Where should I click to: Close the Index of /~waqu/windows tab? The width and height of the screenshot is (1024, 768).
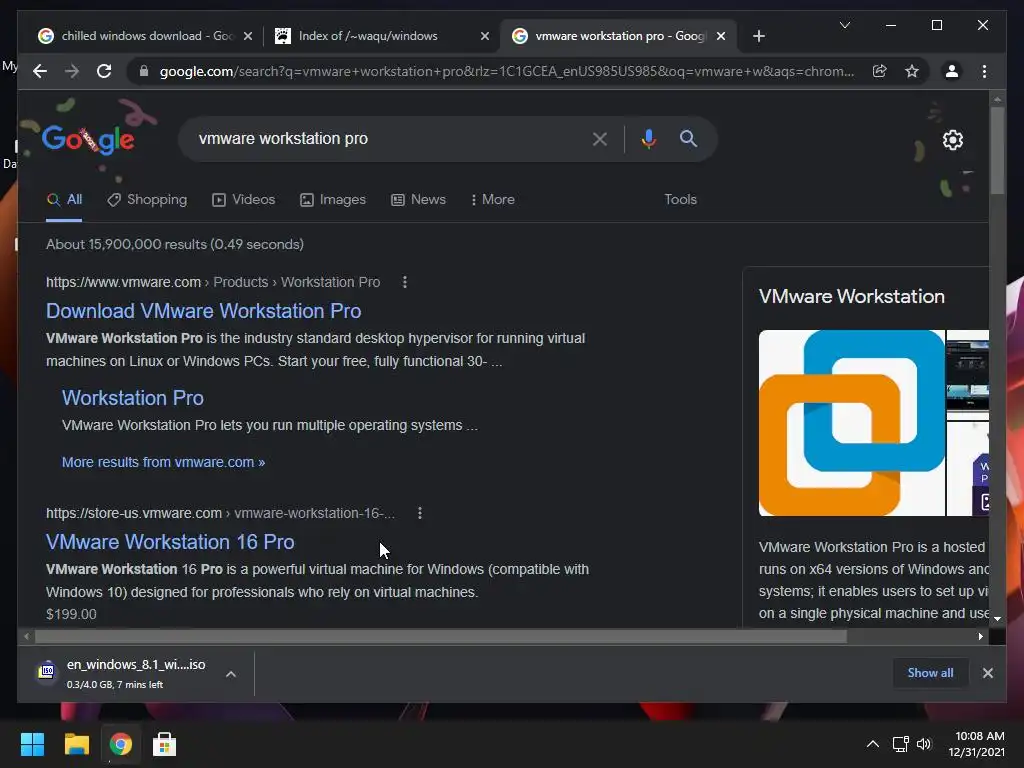pyautogui.click(x=485, y=36)
